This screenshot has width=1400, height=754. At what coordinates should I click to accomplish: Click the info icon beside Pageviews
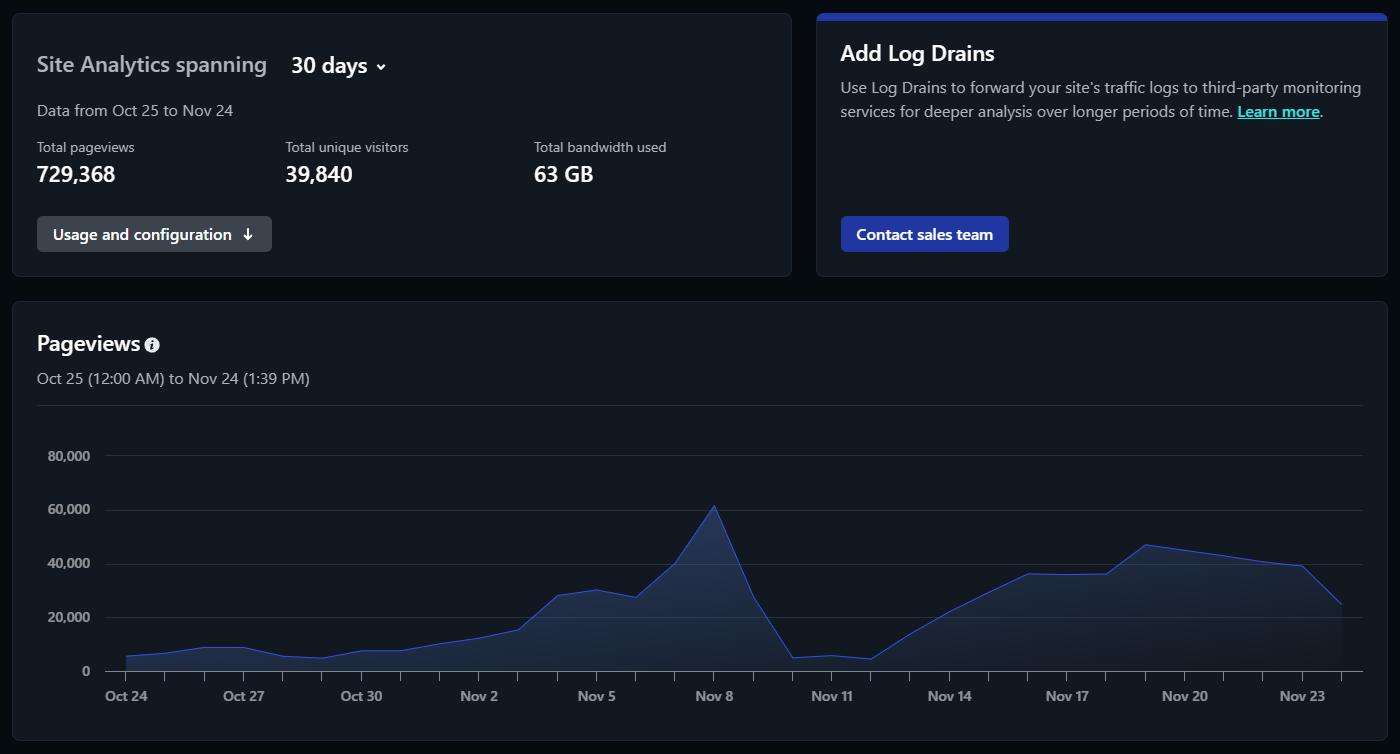tap(152, 345)
